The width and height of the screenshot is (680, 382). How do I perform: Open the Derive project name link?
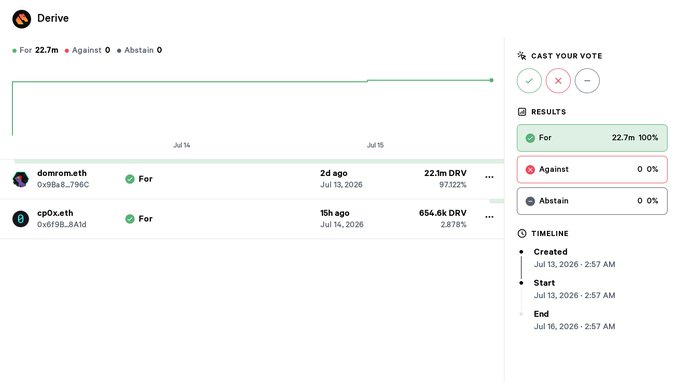point(53,18)
